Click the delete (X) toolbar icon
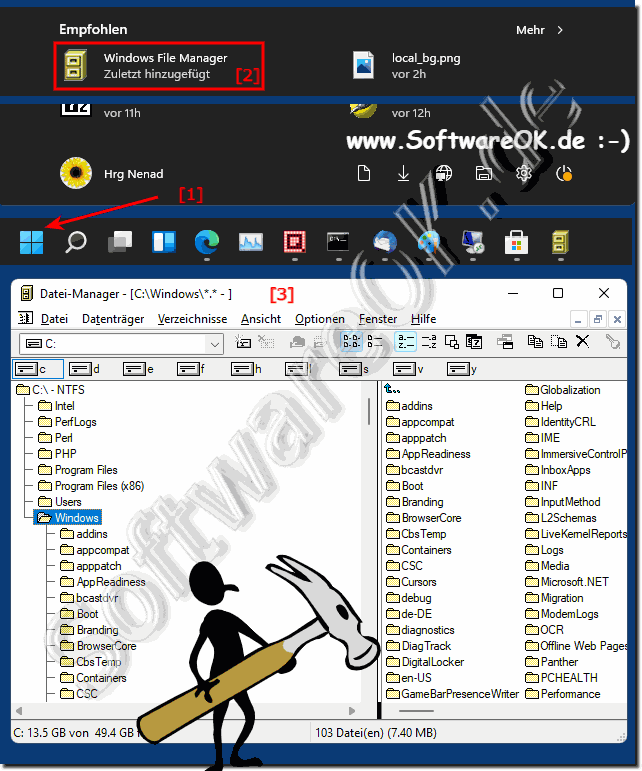The height and width of the screenshot is (771, 642). click(x=583, y=341)
